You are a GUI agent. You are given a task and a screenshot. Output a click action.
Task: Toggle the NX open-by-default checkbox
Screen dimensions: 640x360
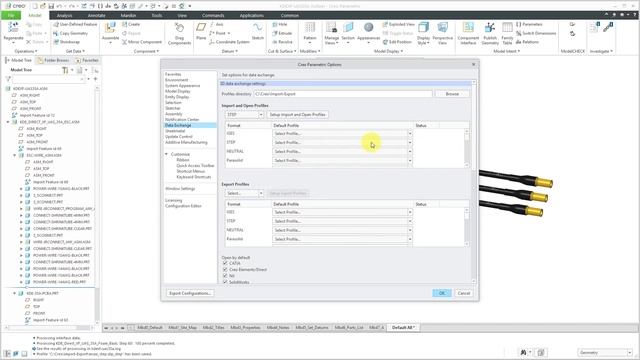tap(225, 276)
